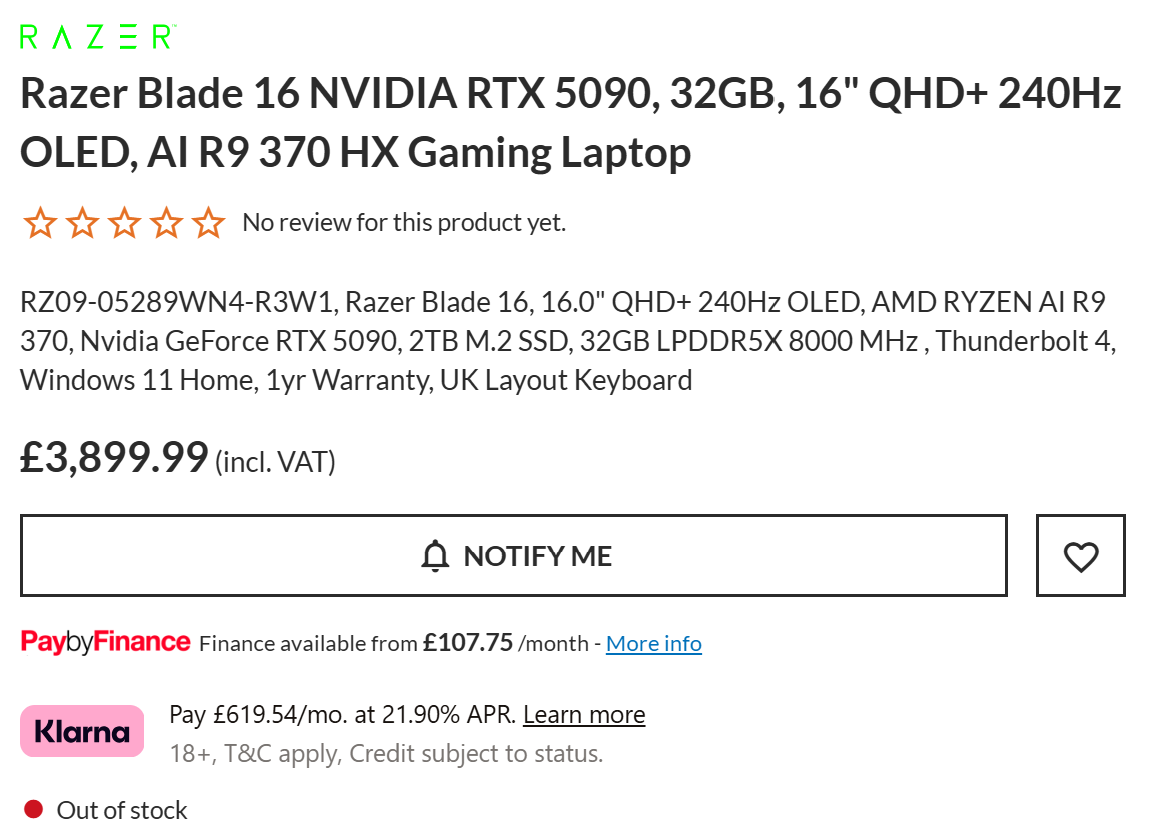Click the 'Out of stock' status text
The image size is (1156, 831).
[122, 810]
